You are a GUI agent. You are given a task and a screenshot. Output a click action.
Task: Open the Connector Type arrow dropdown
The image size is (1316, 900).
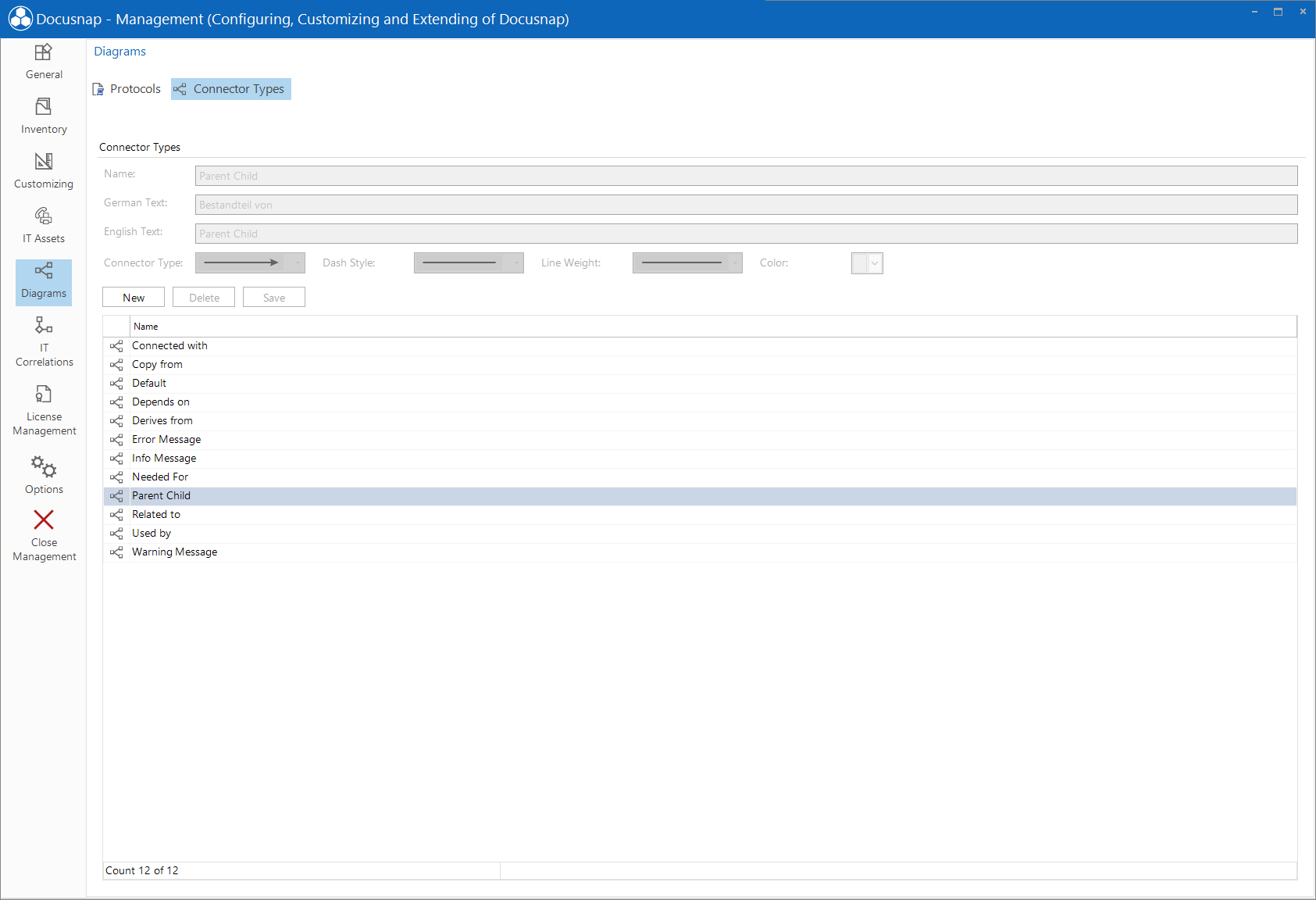250,263
